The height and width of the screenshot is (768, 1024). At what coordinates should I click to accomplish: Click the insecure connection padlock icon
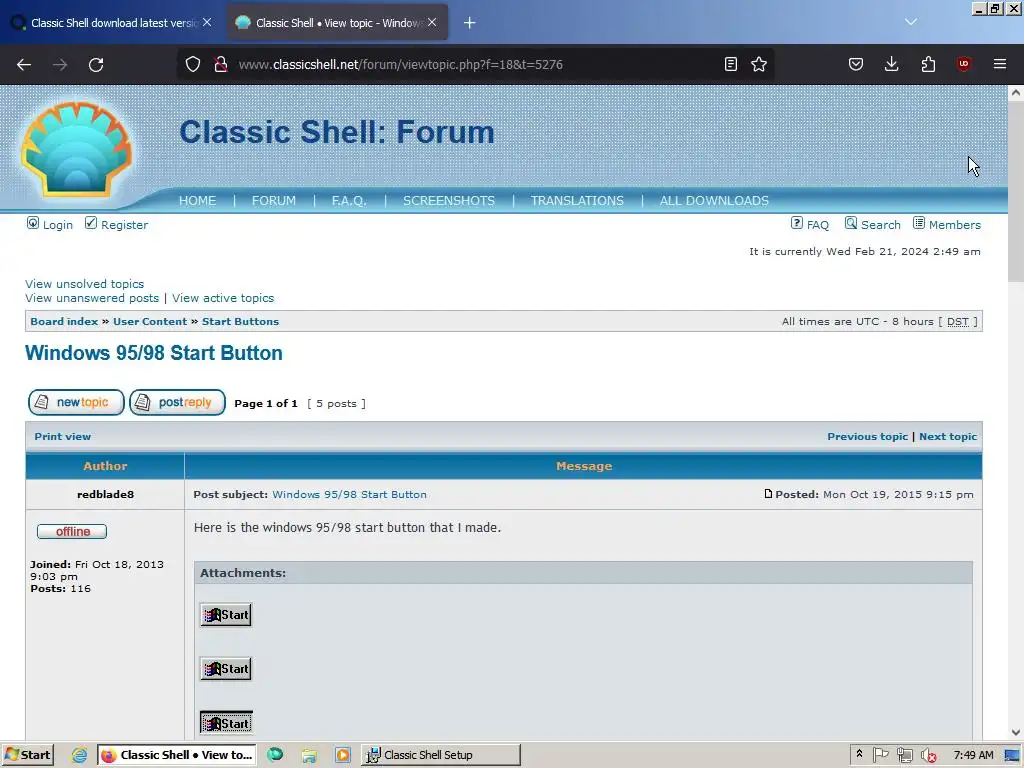[x=221, y=64]
